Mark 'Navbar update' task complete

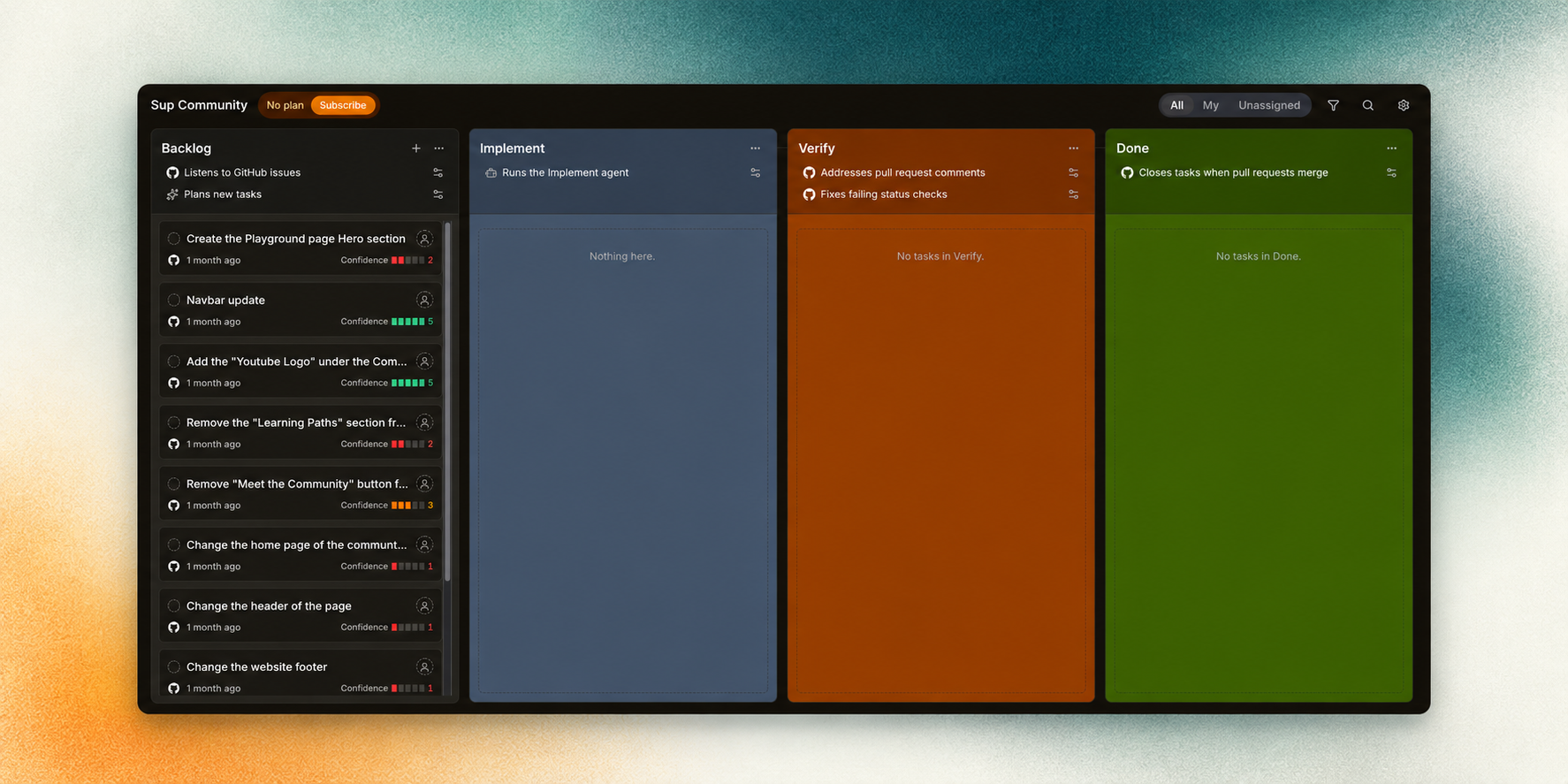click(x=174, y=301)
